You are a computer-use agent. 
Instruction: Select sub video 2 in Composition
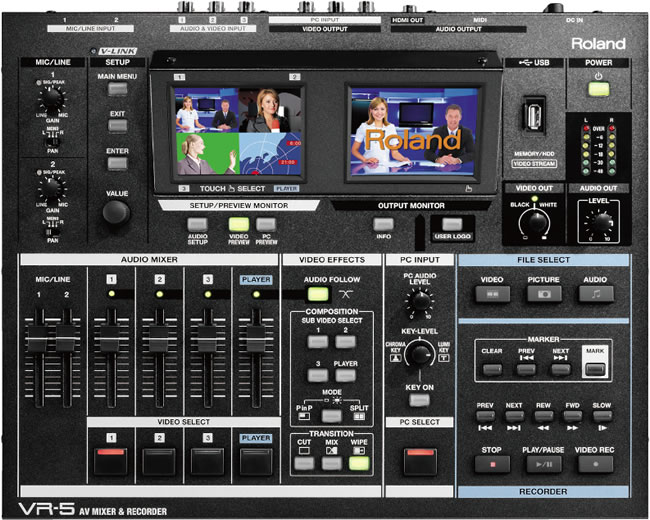tap(345, 342)
